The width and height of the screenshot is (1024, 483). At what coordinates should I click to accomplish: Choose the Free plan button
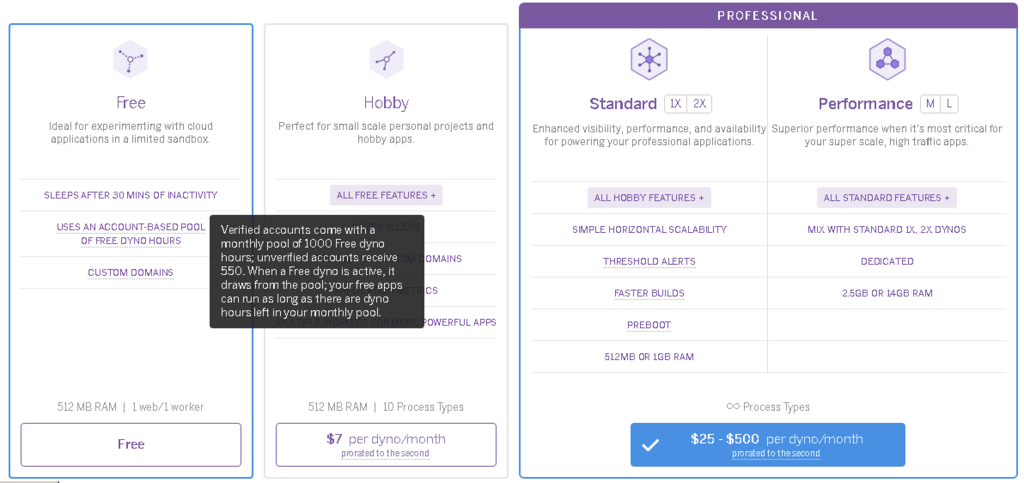[x=131, y=444]
